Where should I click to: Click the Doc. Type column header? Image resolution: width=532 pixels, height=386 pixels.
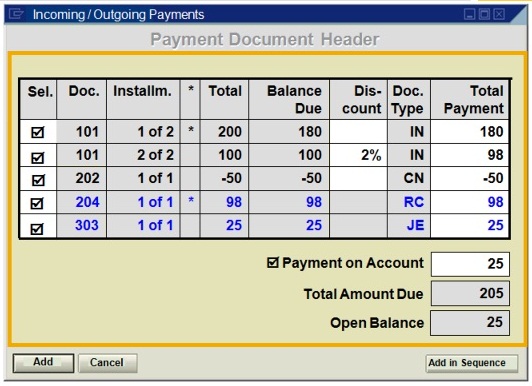coord(409,99)
